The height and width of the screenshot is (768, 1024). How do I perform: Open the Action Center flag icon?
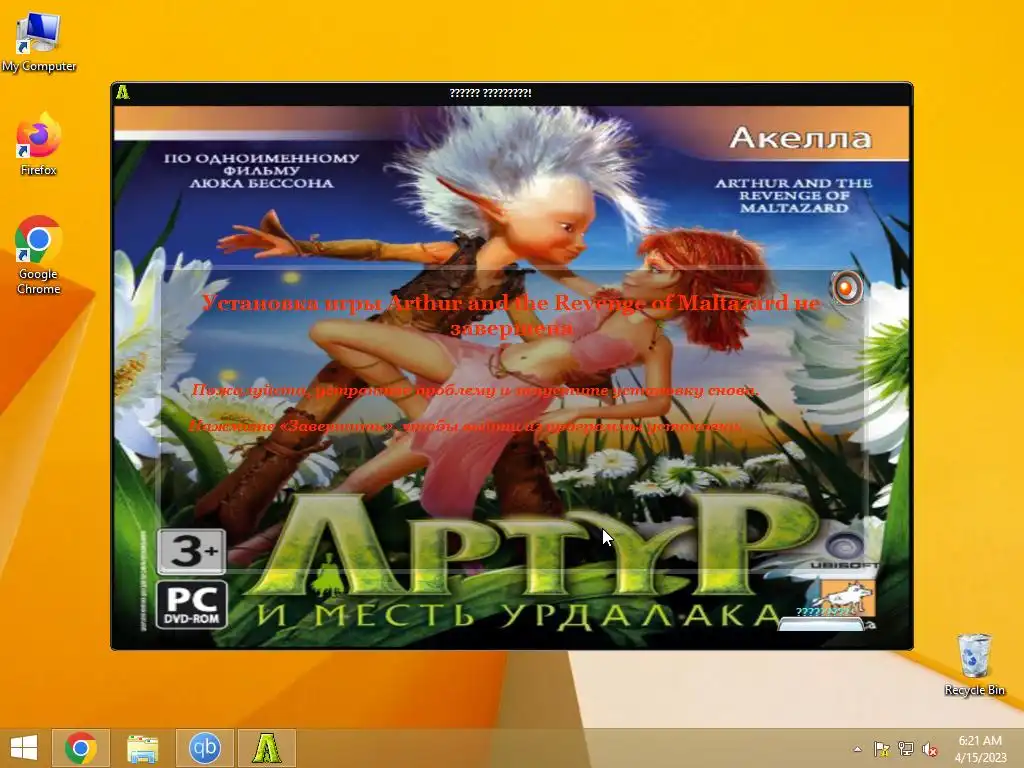click(x=882, y=749)
